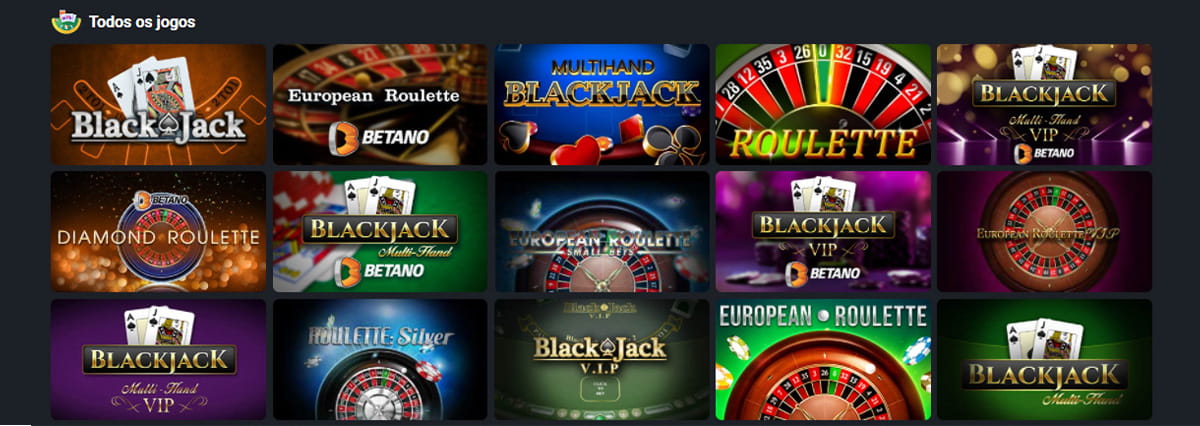1200x426 pixels.
Task: Open green Blackjack Multi-Hand Betano tile
Action: coord(380,231)
